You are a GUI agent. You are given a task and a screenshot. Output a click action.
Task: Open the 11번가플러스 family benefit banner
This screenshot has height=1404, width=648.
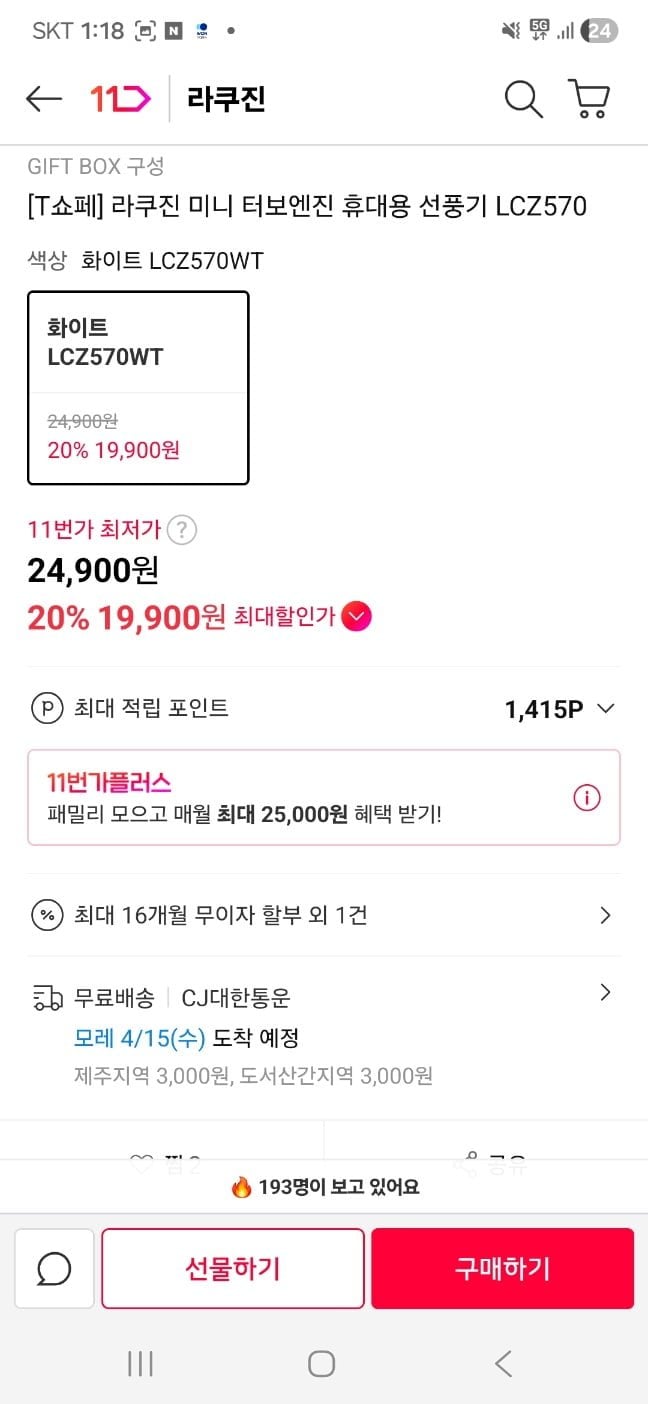coord(300,797)
